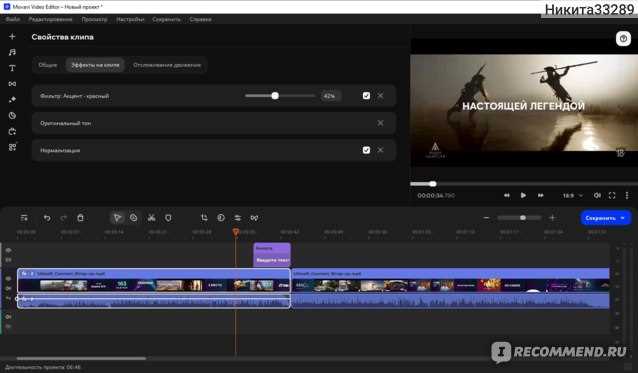638x373 pixels.
Task: Toggle the linked audio track icon
Action: pyautogui.click(x=8, y=298)
